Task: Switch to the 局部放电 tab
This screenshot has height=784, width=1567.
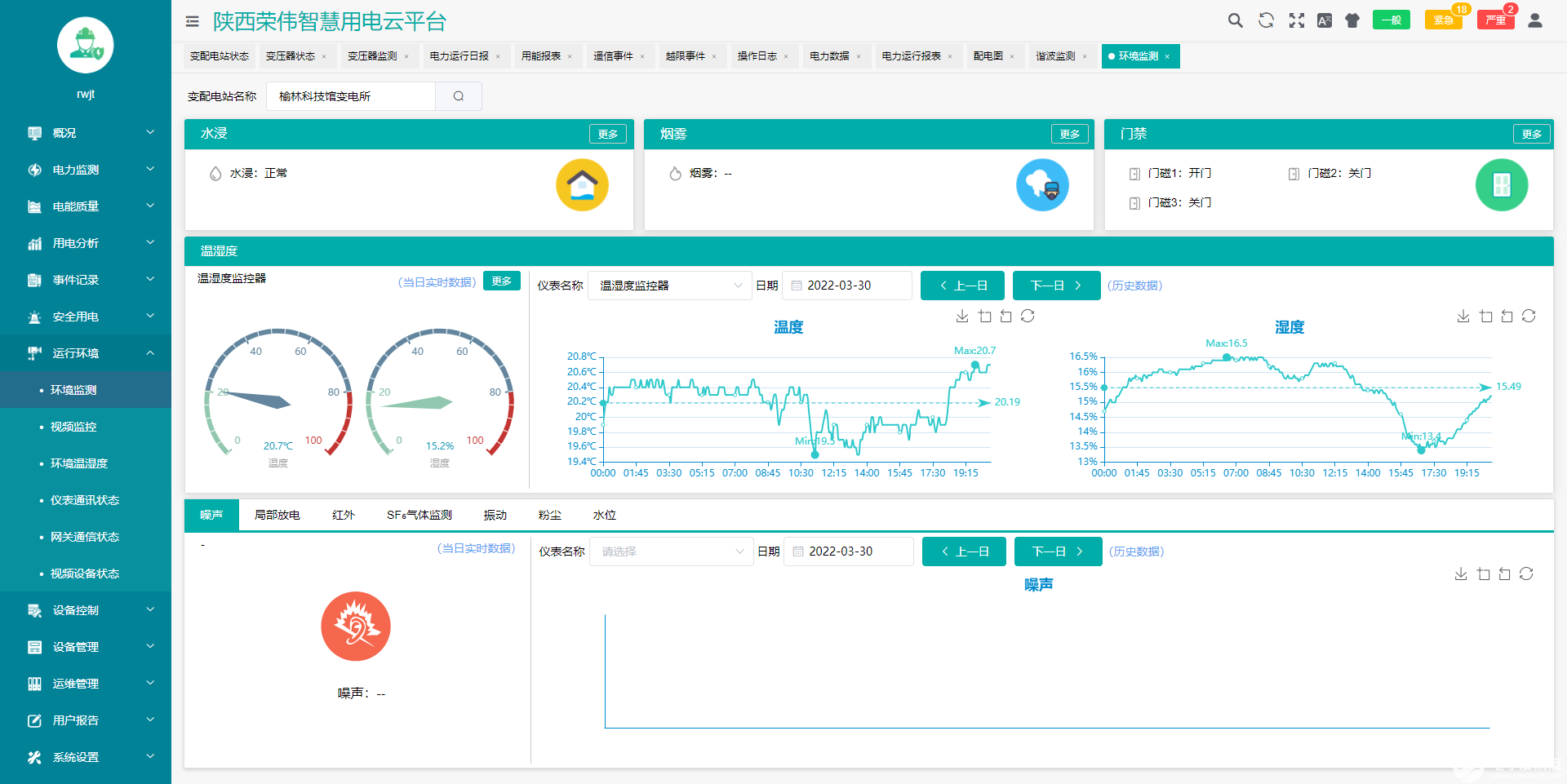Action: 277,515
